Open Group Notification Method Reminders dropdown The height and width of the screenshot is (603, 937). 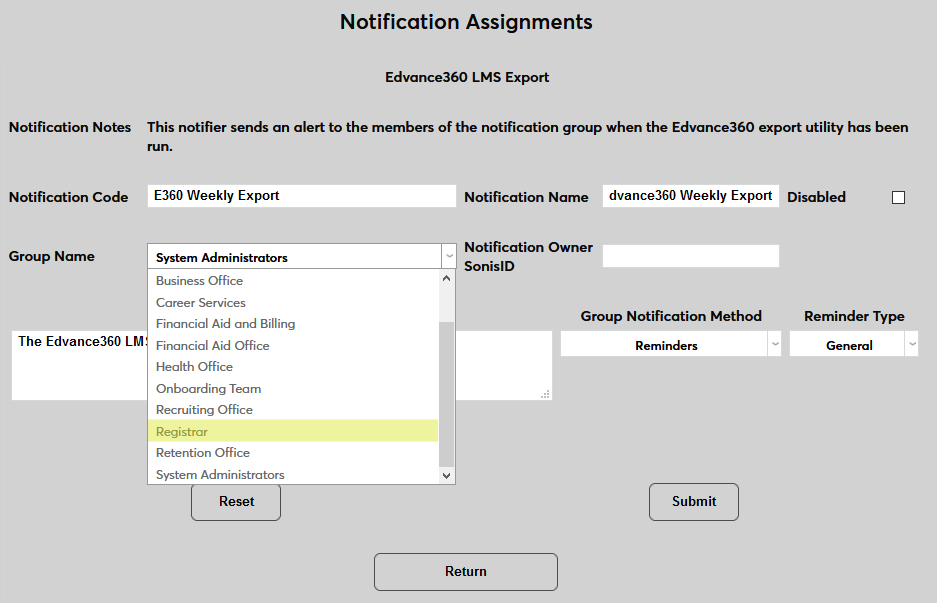pos(670,345)
